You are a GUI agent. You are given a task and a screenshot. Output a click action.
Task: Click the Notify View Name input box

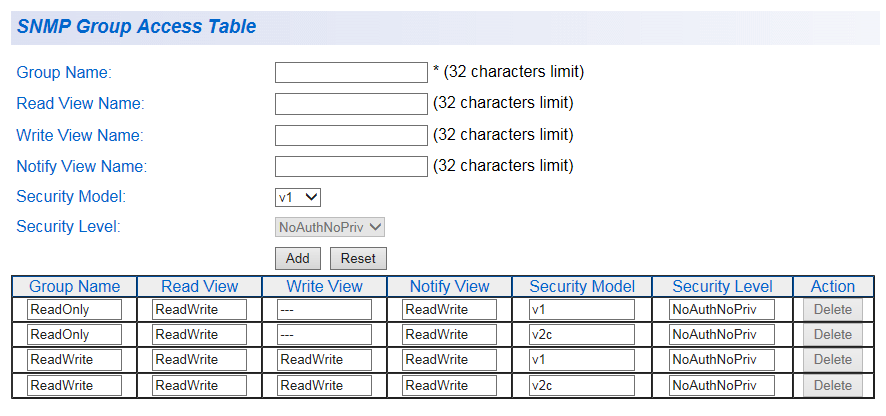(351, 167)
